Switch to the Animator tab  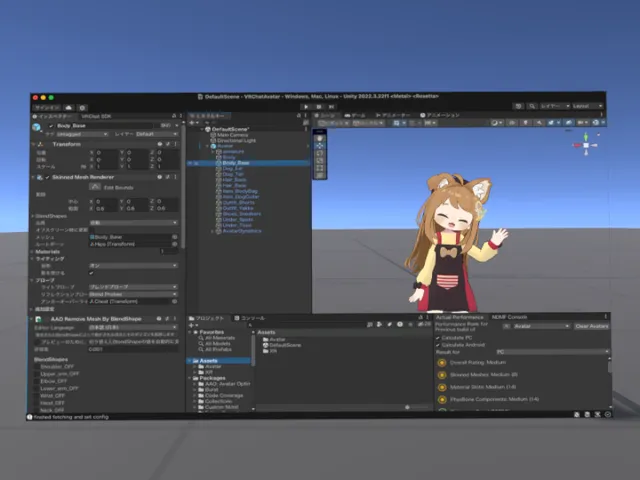(x=393, y=116)
